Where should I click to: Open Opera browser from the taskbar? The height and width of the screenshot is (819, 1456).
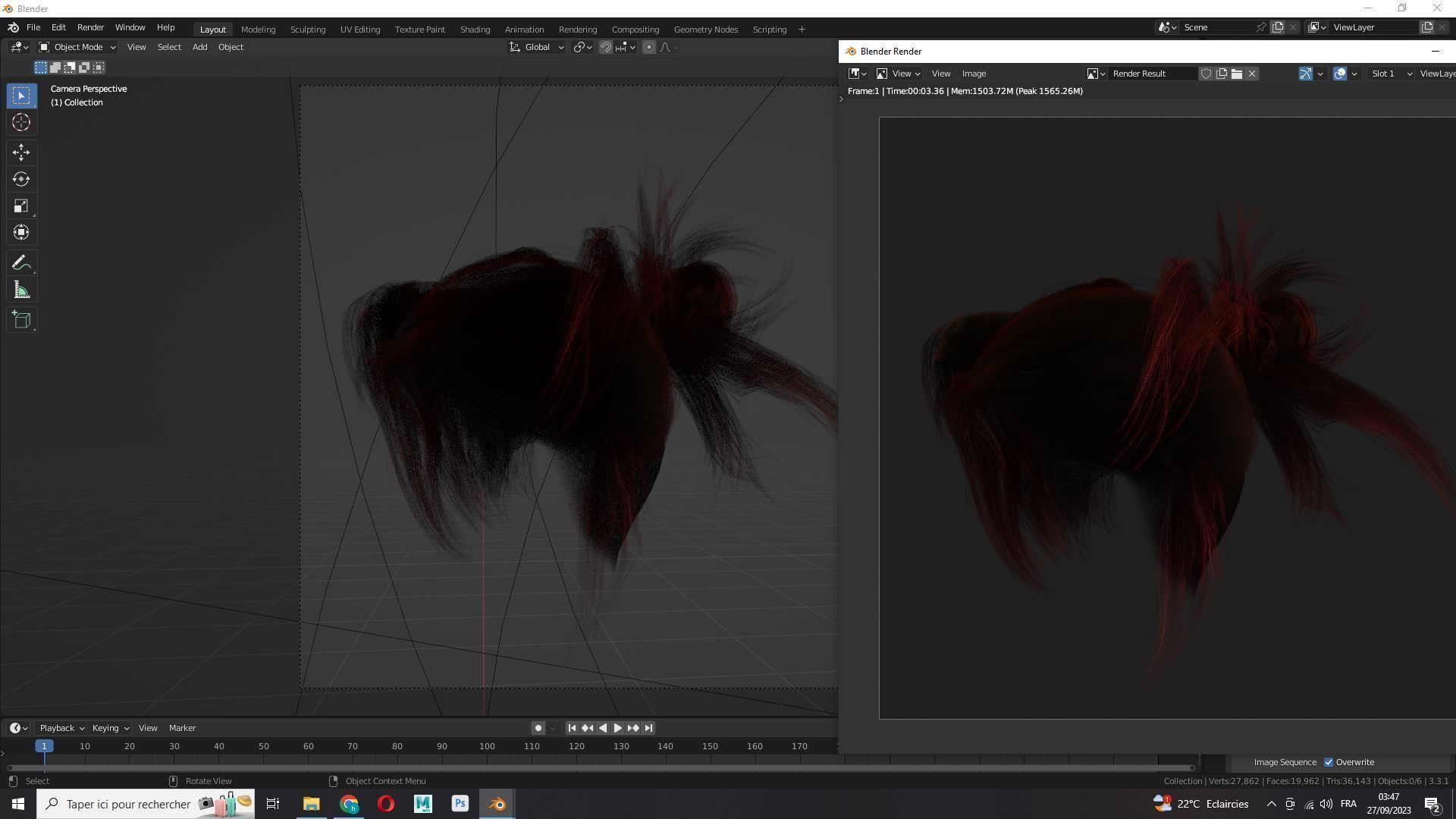click(385, 804)
